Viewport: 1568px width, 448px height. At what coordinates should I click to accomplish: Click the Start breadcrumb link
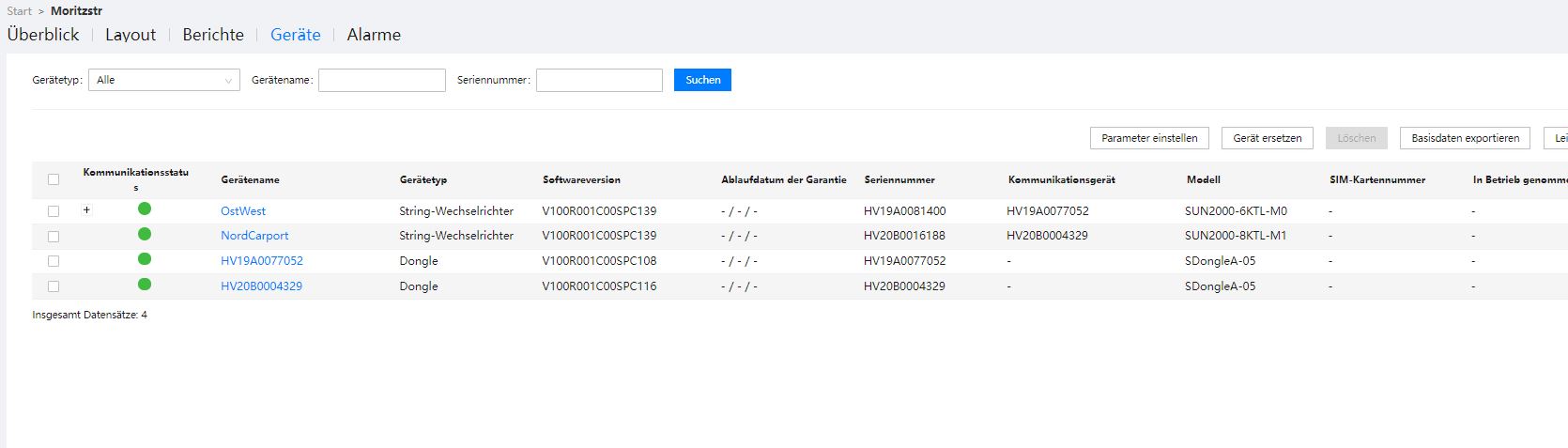click(19, 11)
